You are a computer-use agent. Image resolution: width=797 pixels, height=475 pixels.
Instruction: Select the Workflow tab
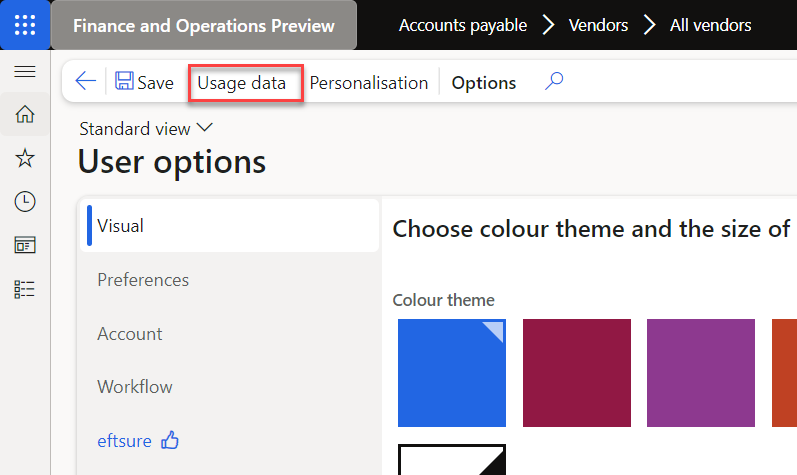pyautogui.click(x=135, y=387)
